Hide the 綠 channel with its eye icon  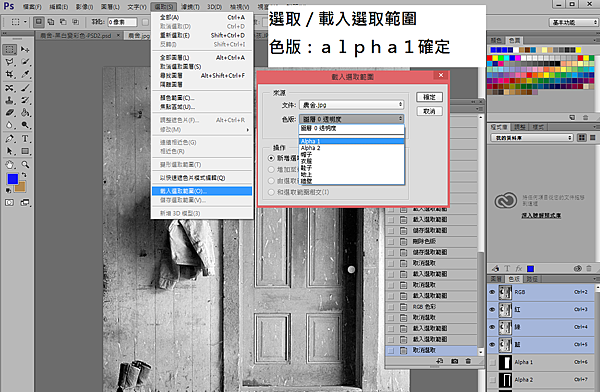[492, 327]
